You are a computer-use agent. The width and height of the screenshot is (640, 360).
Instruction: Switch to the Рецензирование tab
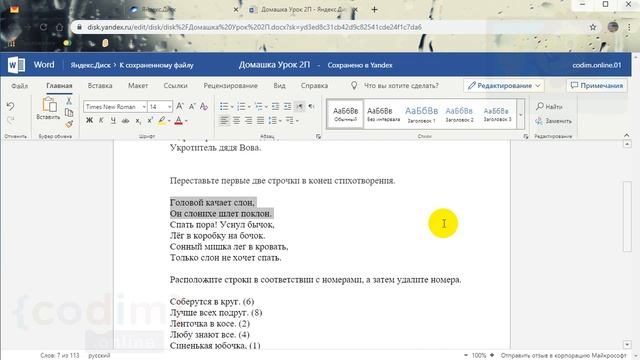(231, 86)
